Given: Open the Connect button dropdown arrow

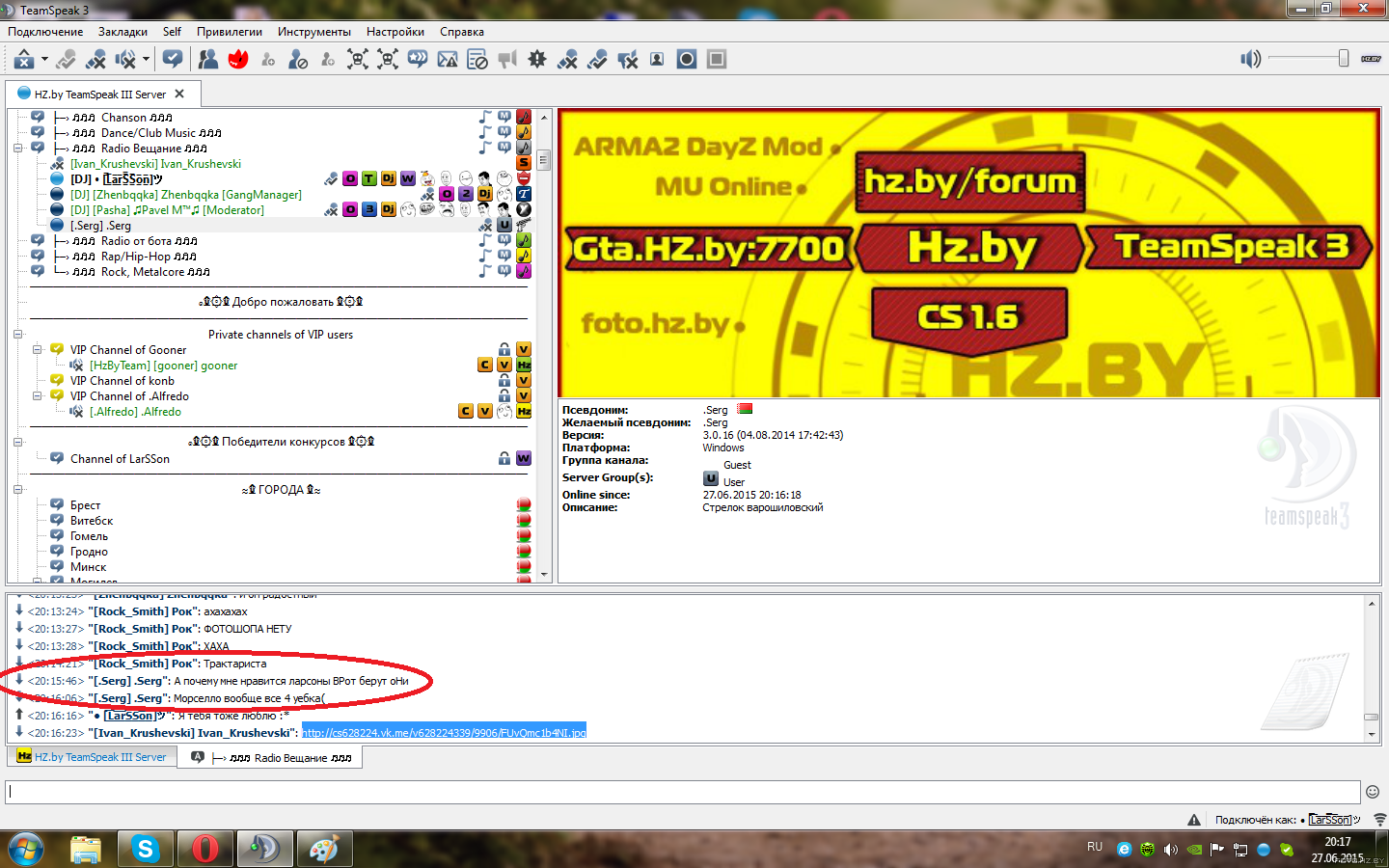Looking at the screenshot, I should (44, 59).
